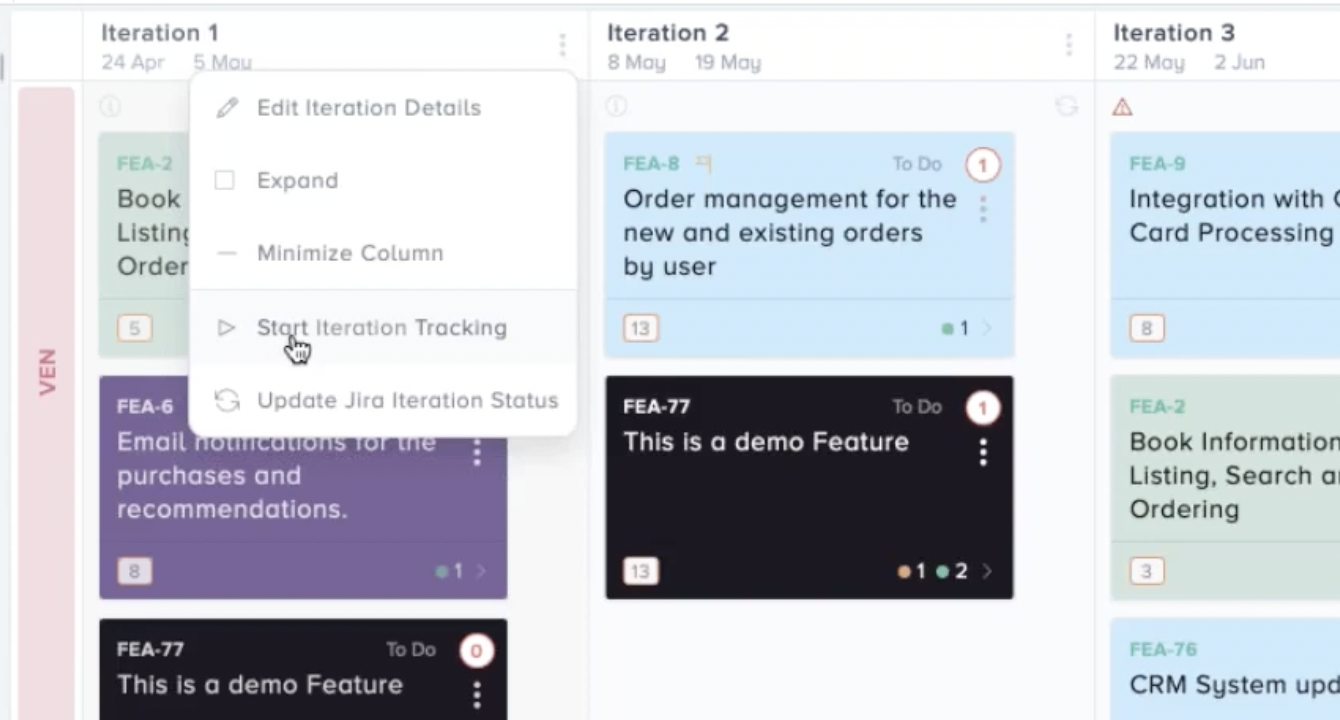Open Iteration 1 three-dot options menu
Viewport: 1340px width, 720px height.
(562, 45)
